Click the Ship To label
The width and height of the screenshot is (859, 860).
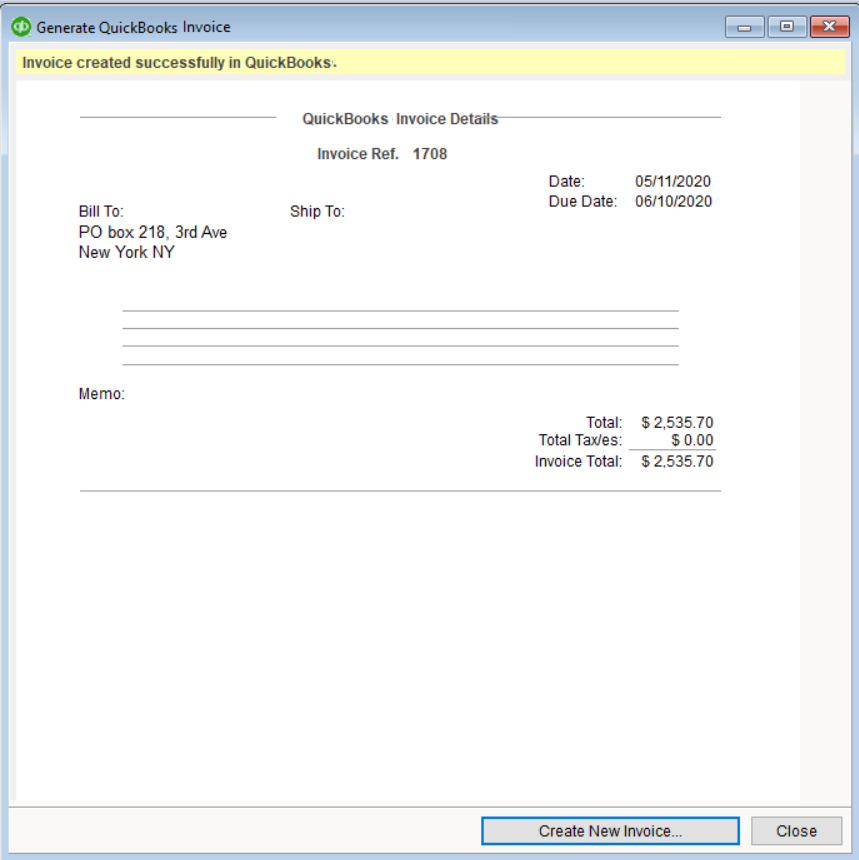[x=317, y=212]
